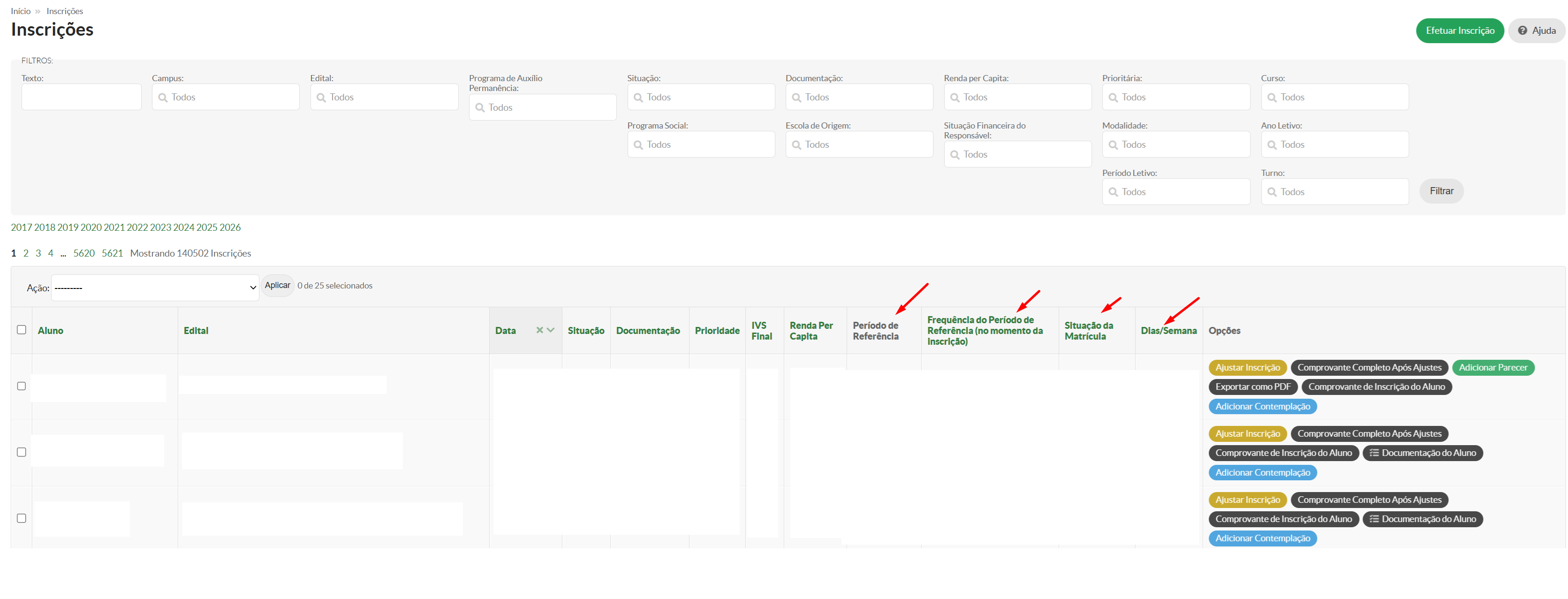Open the Documentação filter dropdown
This screenshot has height=599, width=1568.
[x=859, y=97]
